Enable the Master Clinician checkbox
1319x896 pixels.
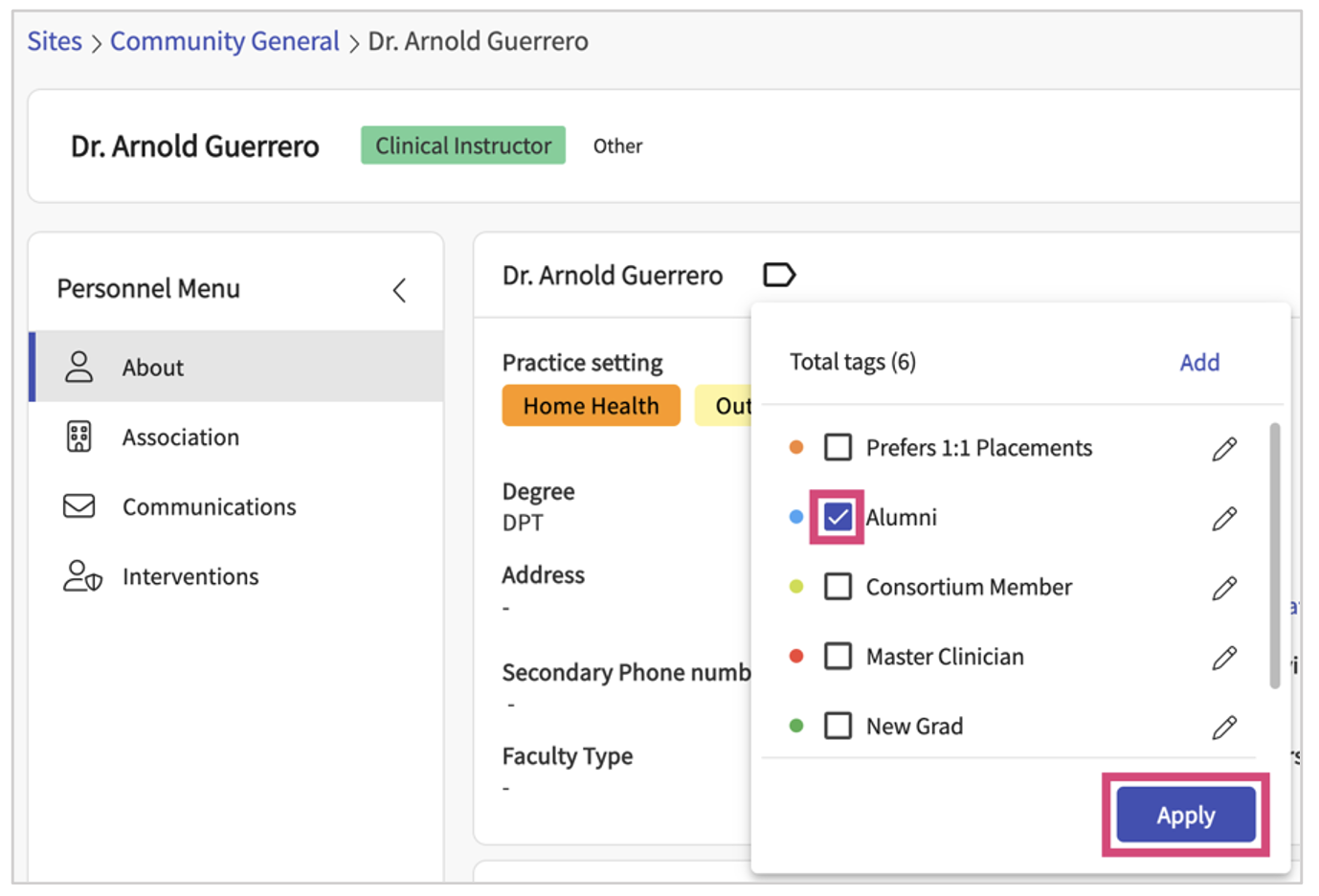(838, 657)
